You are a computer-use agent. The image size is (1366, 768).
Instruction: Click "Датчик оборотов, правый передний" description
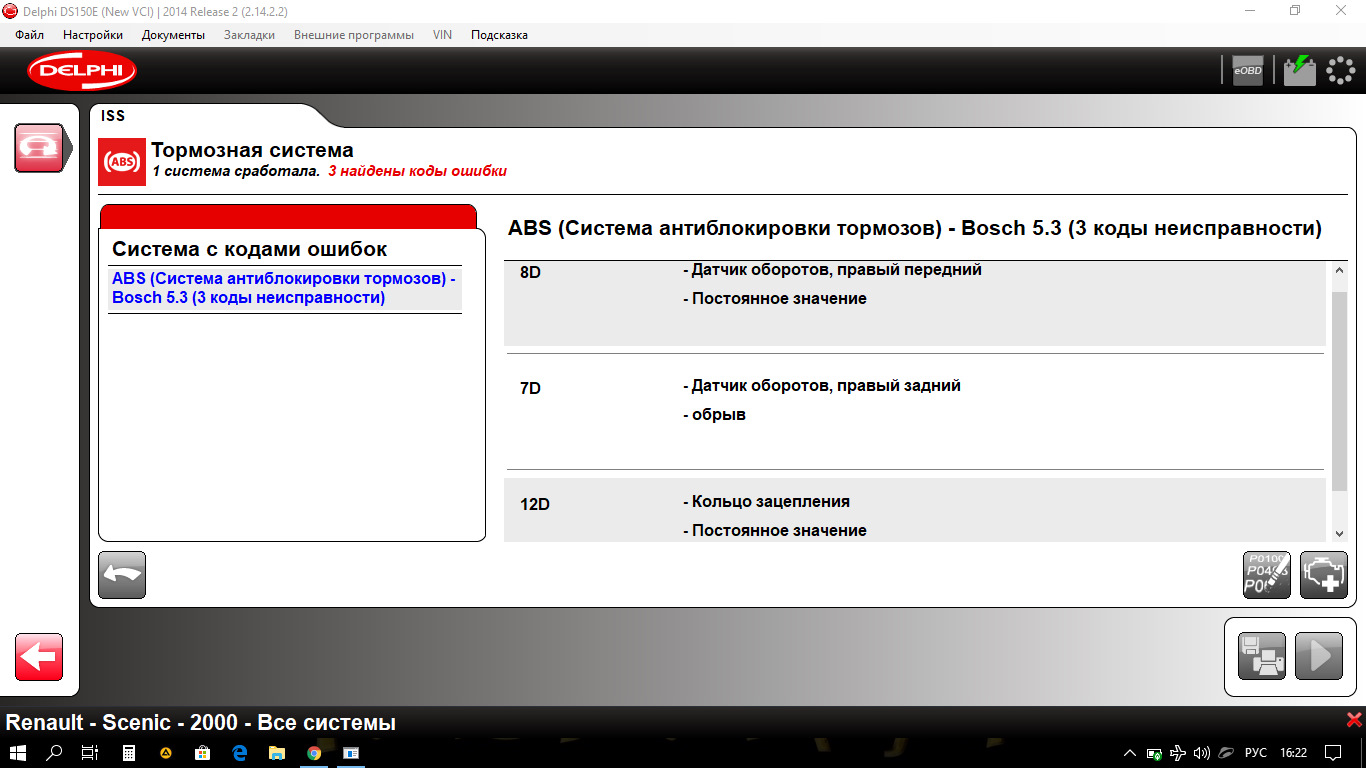[x=832, y=270]
